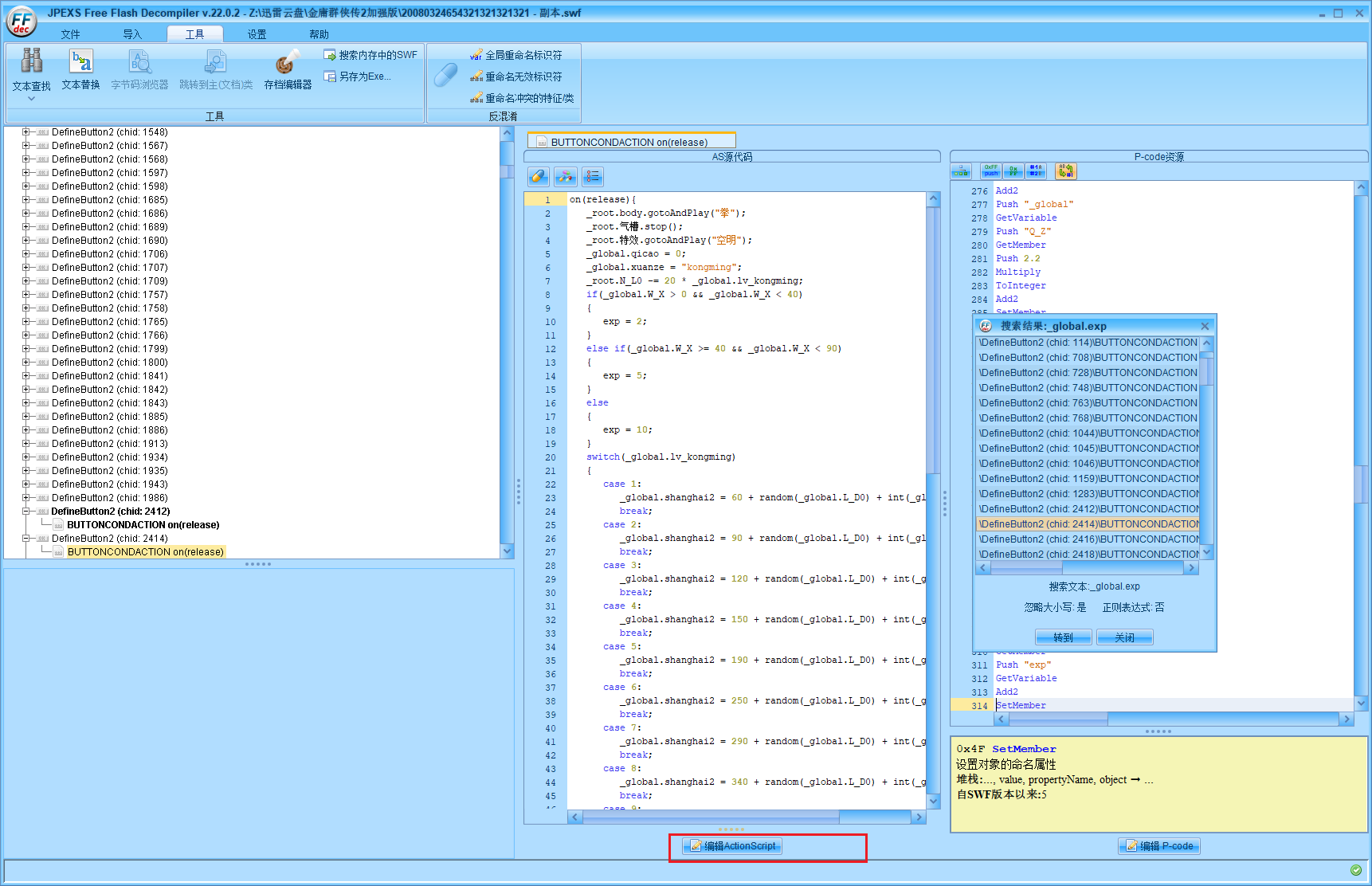Click the P-code horizontal scrollbar thumb
The height and width of the screenshot is (886, 1372).
click(x=1058, y=719)
